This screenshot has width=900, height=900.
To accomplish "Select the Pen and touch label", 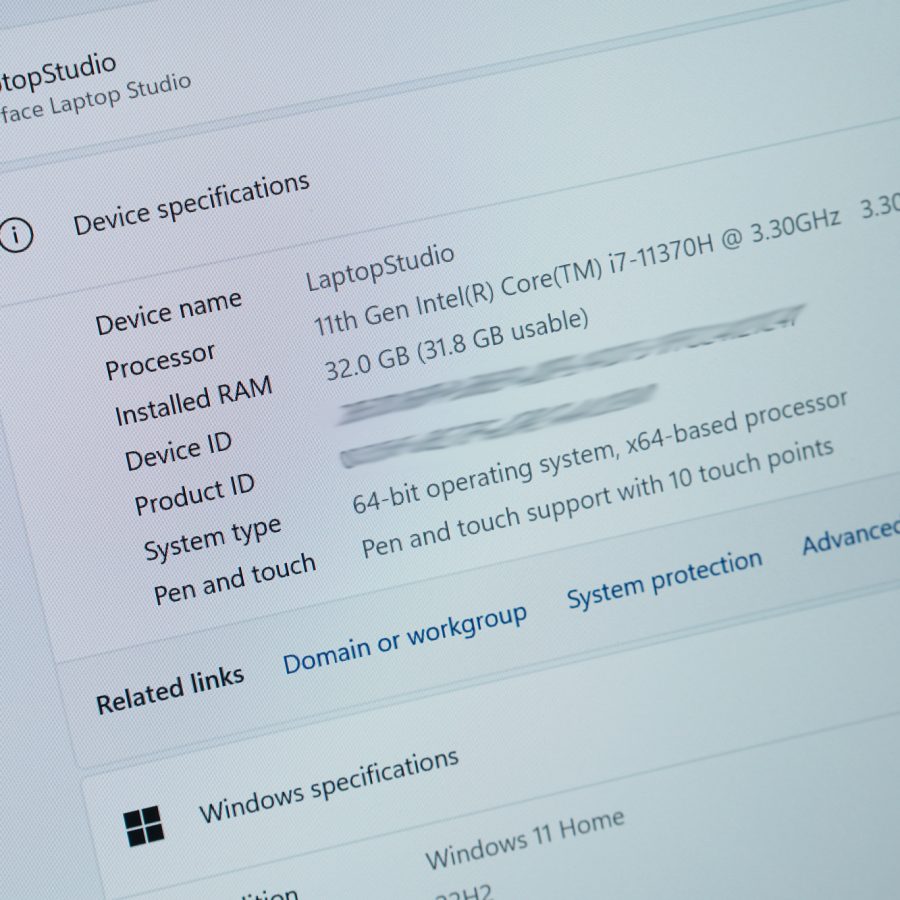I will tap(235, 580).
